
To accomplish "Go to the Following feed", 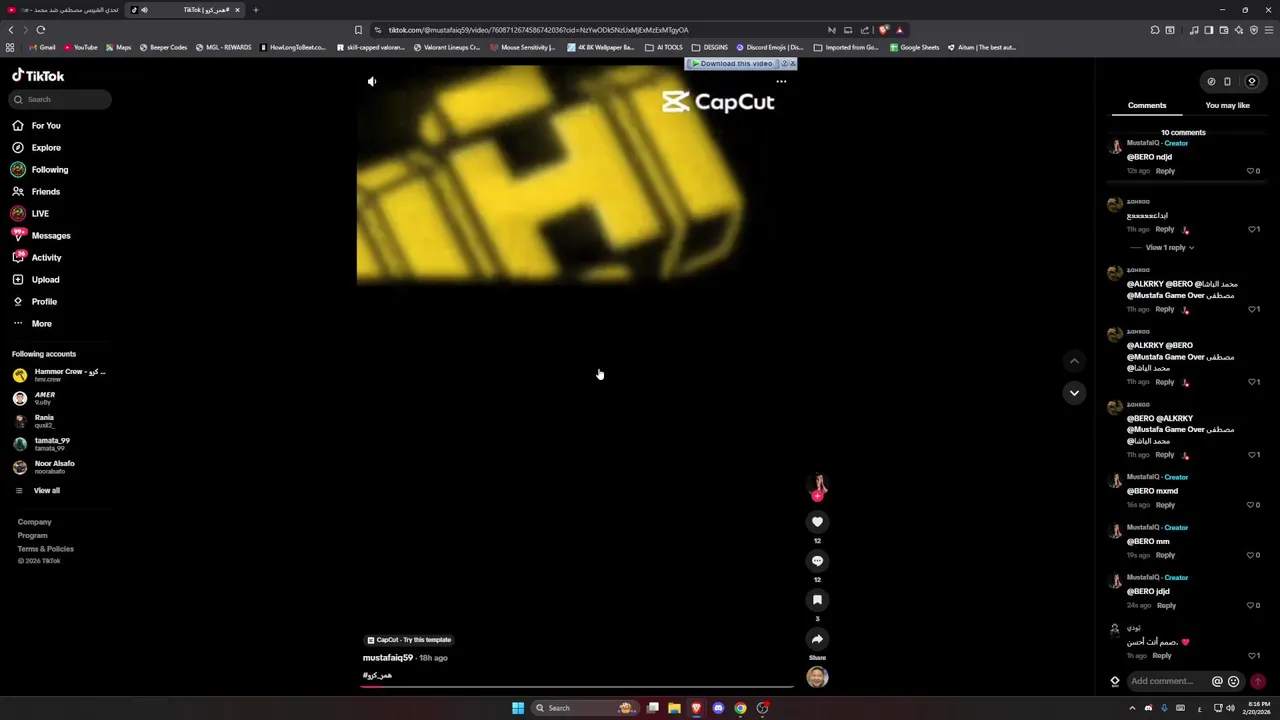I will coord(40,170).
